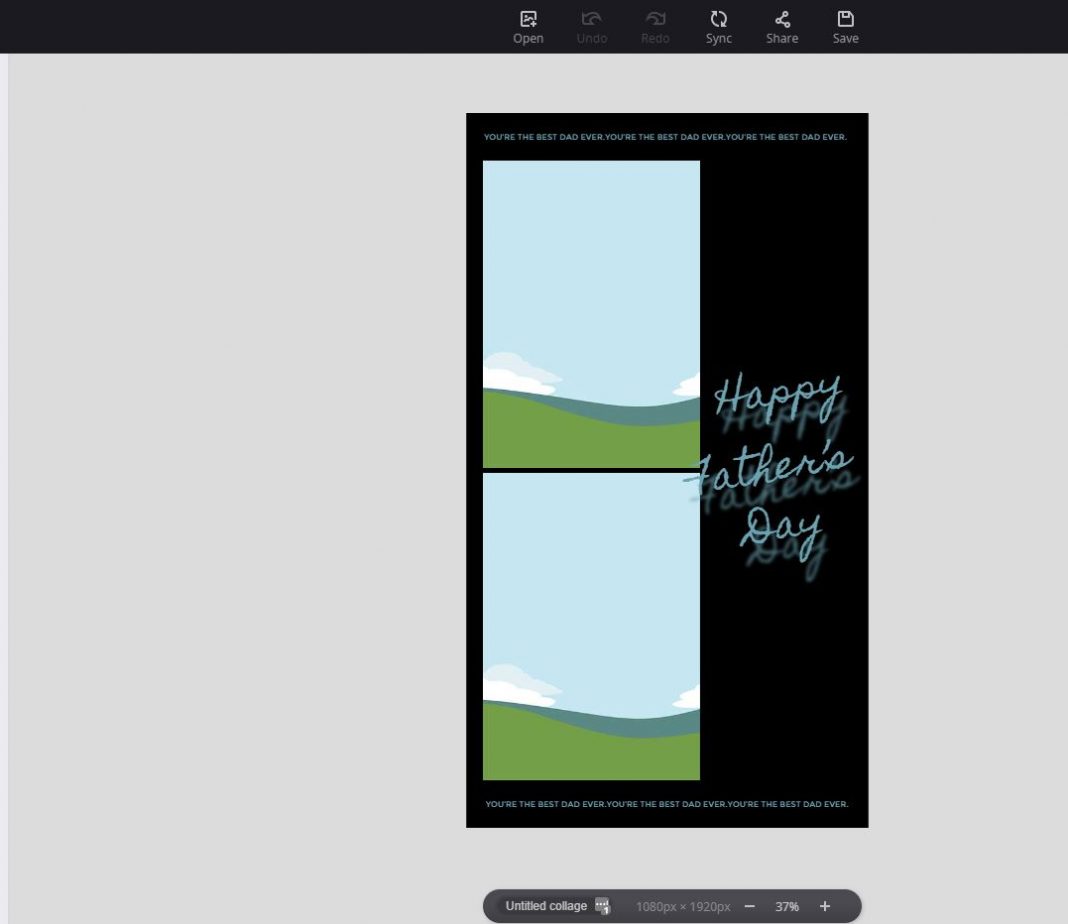Open an image with the Open icon
The image size is (1068, 924).
(x=528, y=20)
